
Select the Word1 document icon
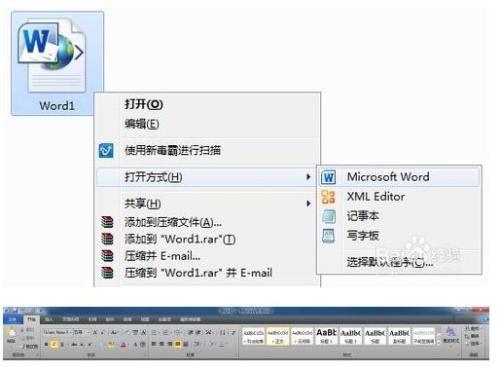pos(57,63)
